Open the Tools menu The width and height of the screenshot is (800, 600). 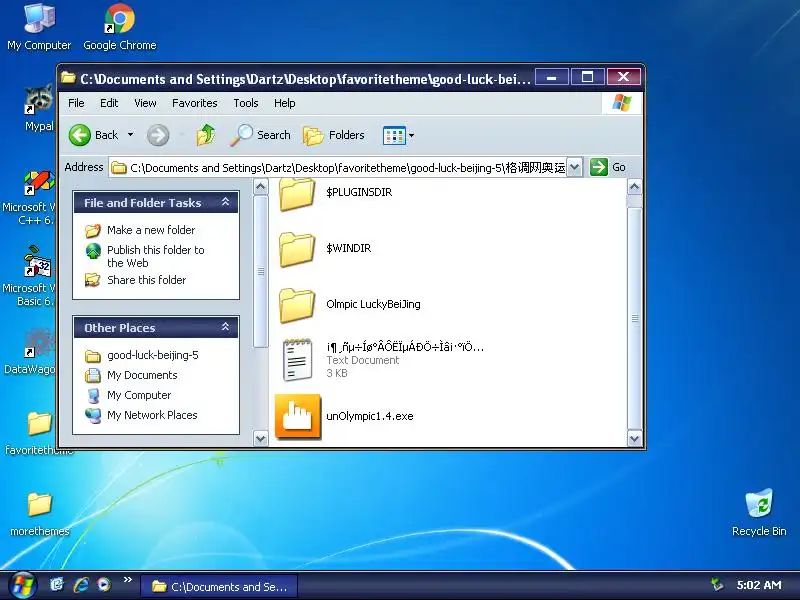pyautogui.click(x=246, y=103)
